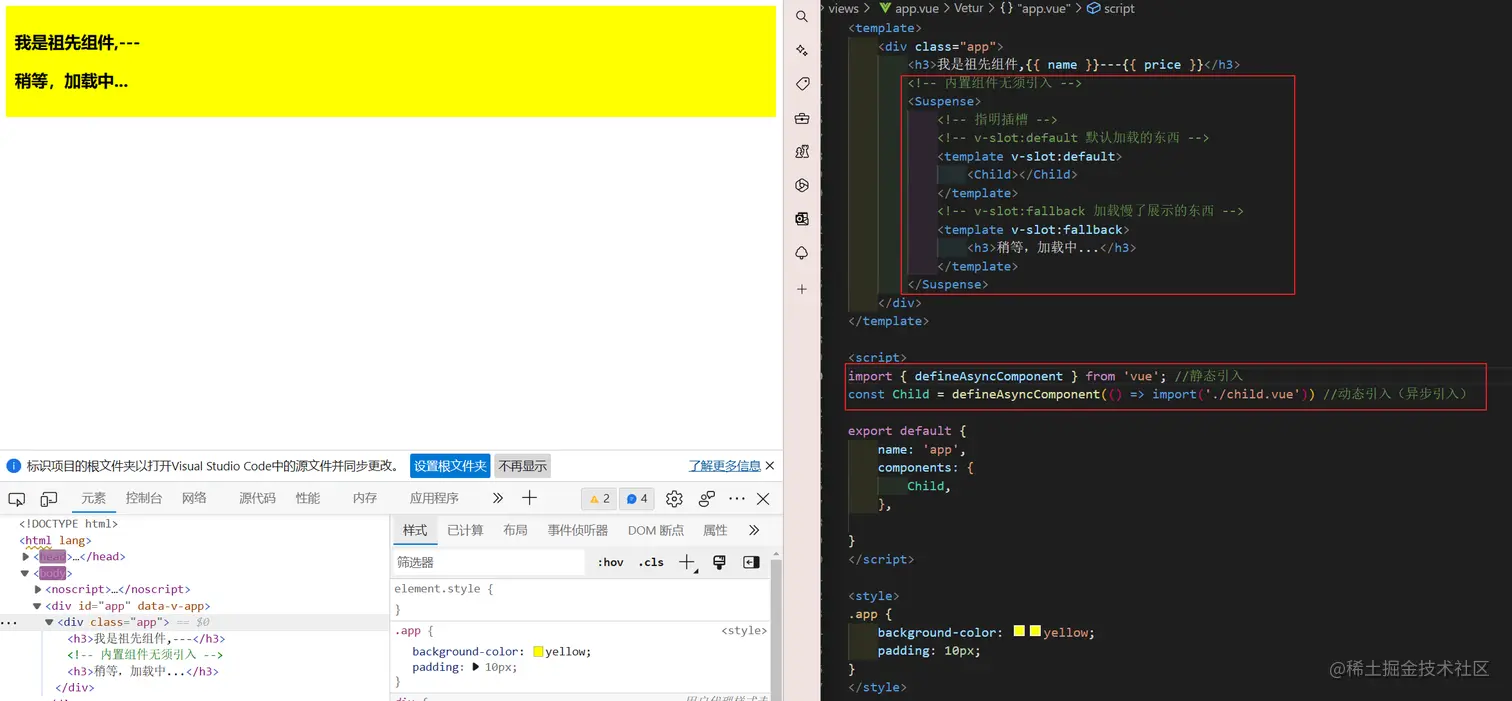Select the 内置组件无须引入 comment DOM row
Screen dimensions: 1512x701
click(x=145, y=655)
